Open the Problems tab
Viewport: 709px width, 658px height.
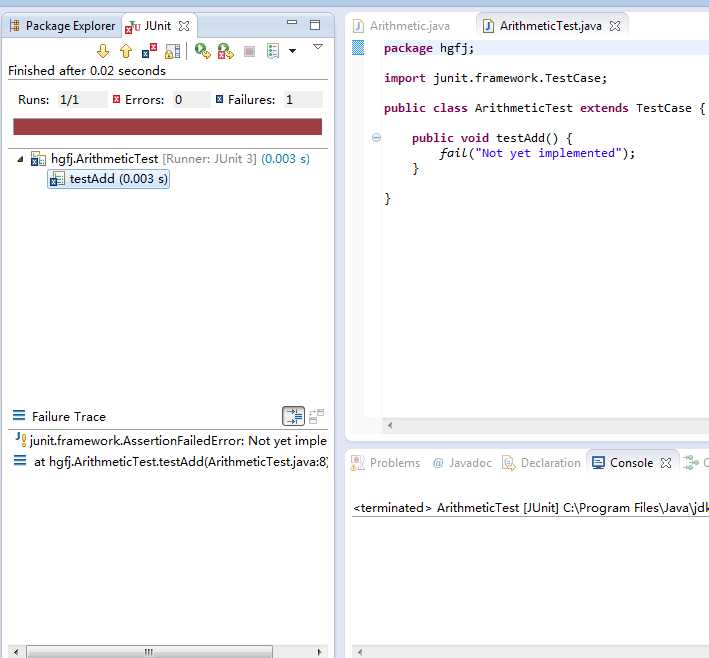point(386,463)
